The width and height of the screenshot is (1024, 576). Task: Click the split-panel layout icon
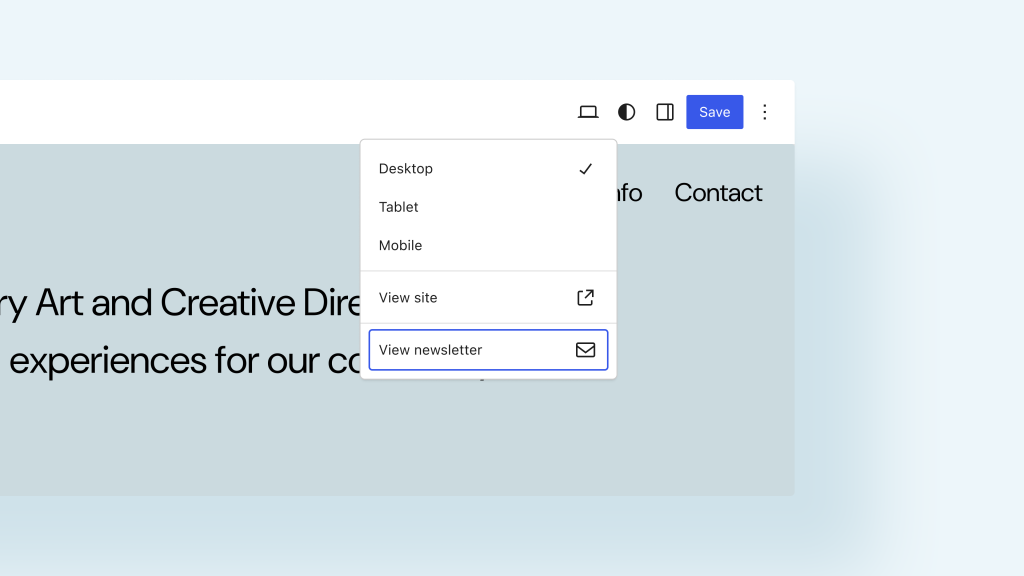pyautogui.click(x=664, y=112)
